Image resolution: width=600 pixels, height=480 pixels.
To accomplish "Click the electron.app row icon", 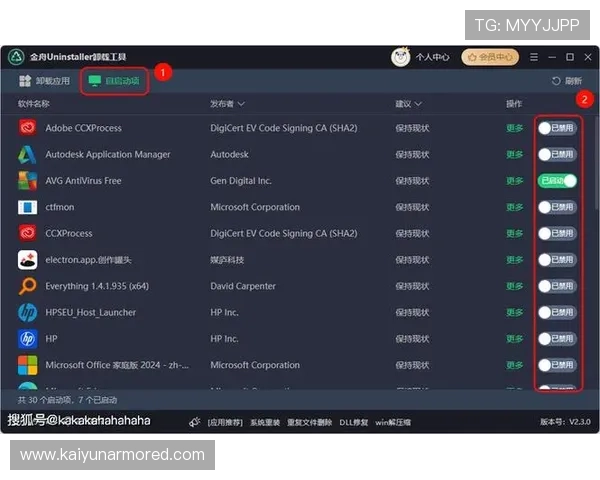I will 28,260.
